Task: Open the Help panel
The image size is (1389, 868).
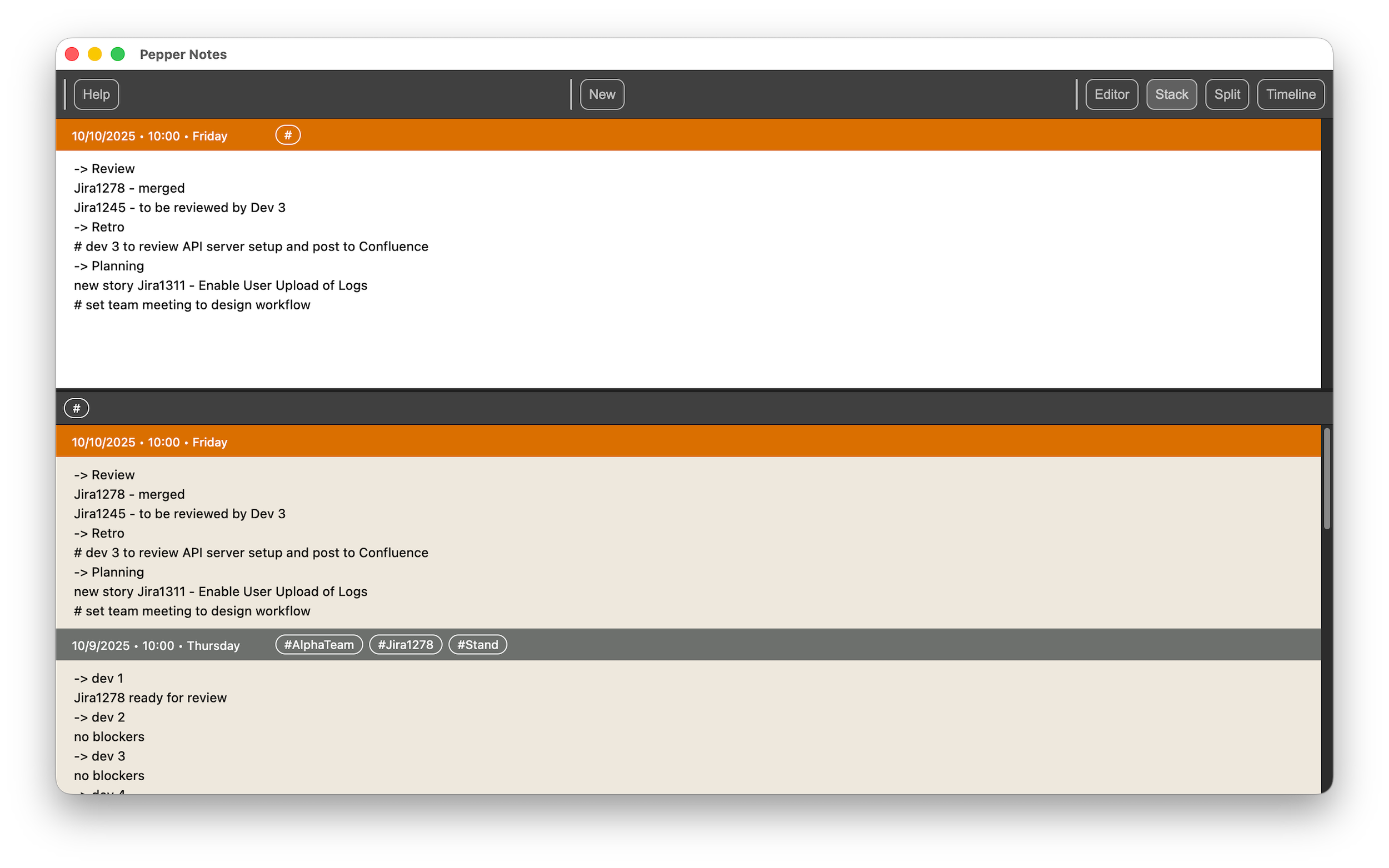Action: (x=96, y=94)
